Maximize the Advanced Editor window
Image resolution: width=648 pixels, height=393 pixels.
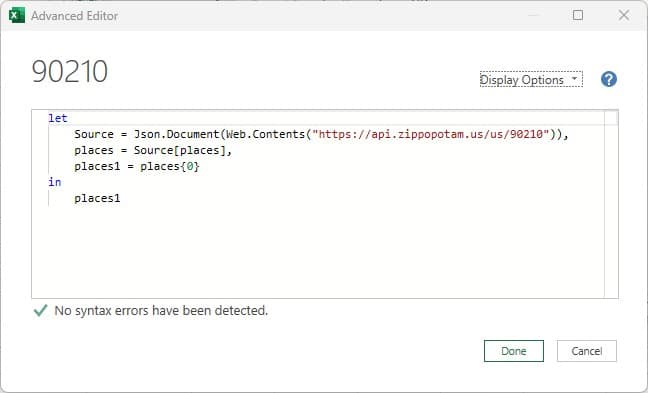point(578,15)
